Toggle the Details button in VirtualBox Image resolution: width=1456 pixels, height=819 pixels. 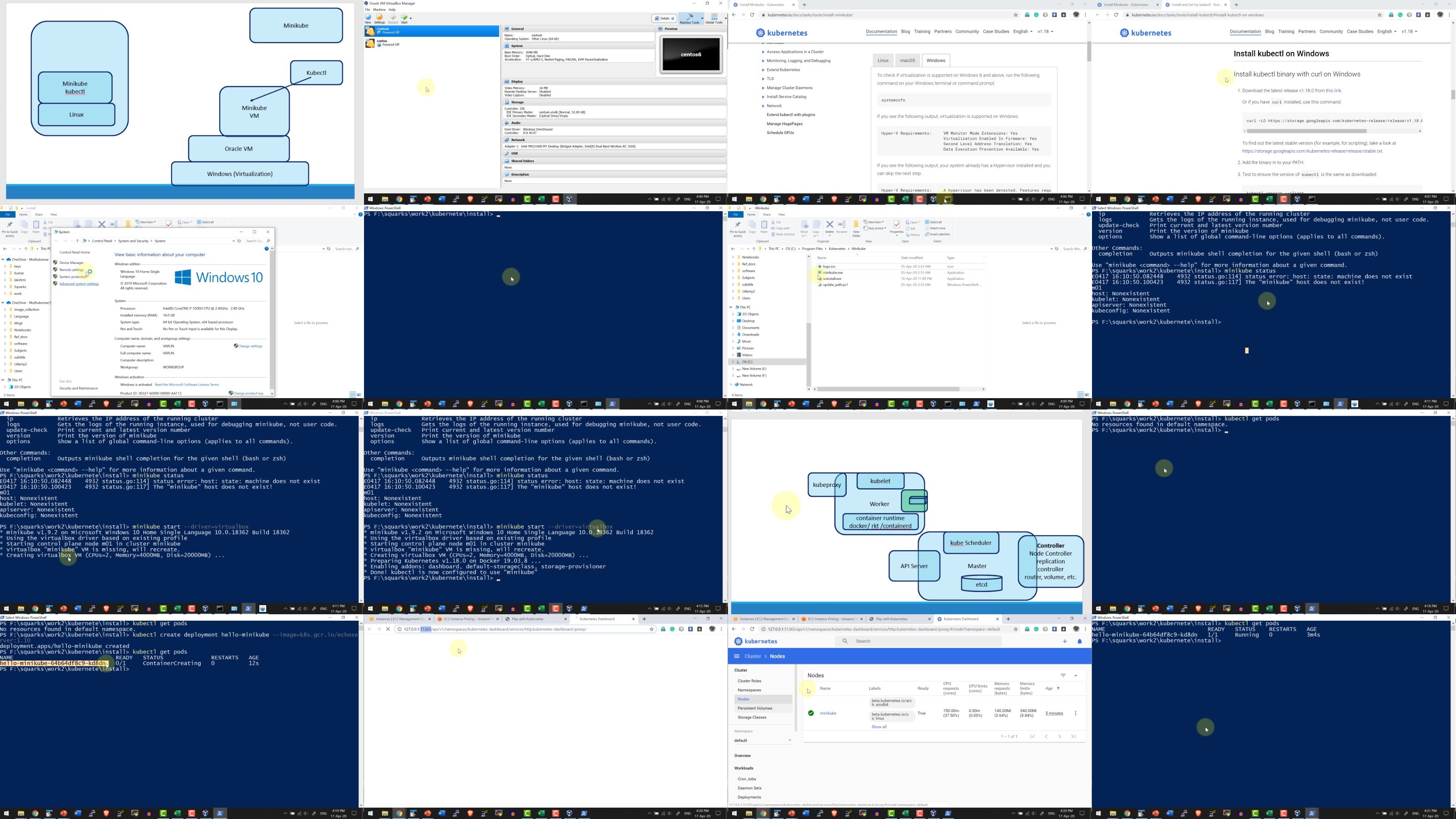[665, 18]
